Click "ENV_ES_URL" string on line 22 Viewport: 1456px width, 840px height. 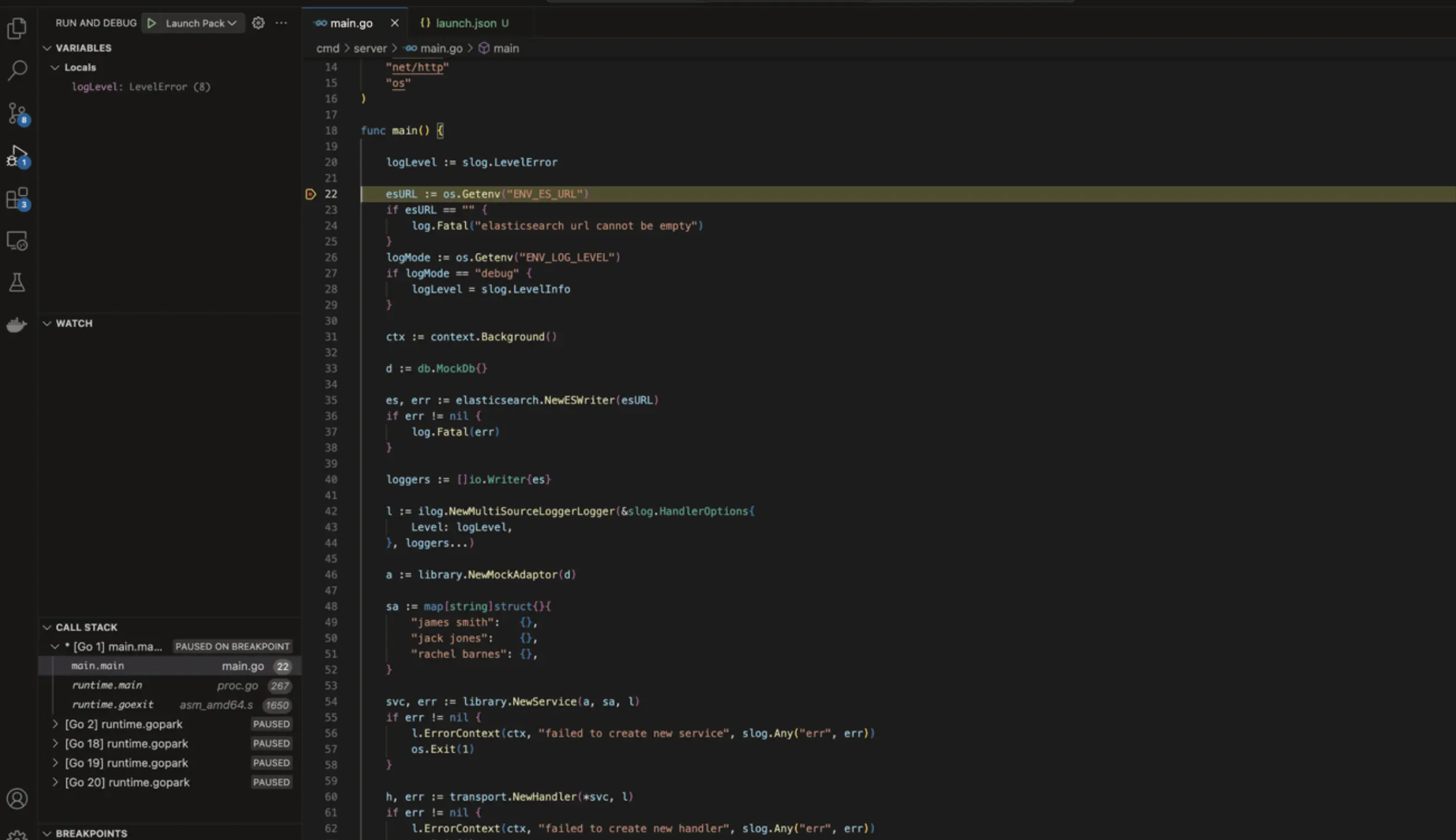pyautogui.click(x=544, y=194)
